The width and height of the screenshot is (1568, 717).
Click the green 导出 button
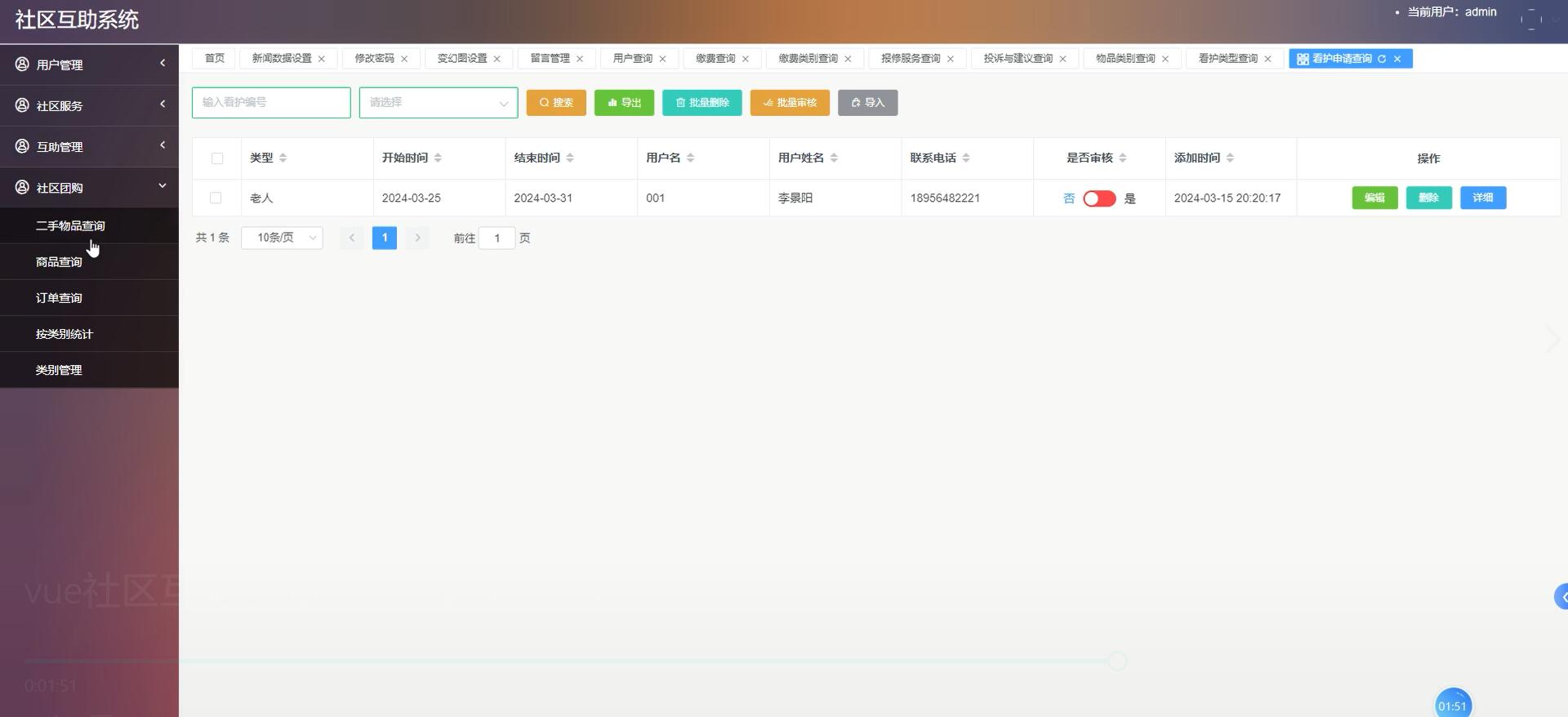point(624,103)
